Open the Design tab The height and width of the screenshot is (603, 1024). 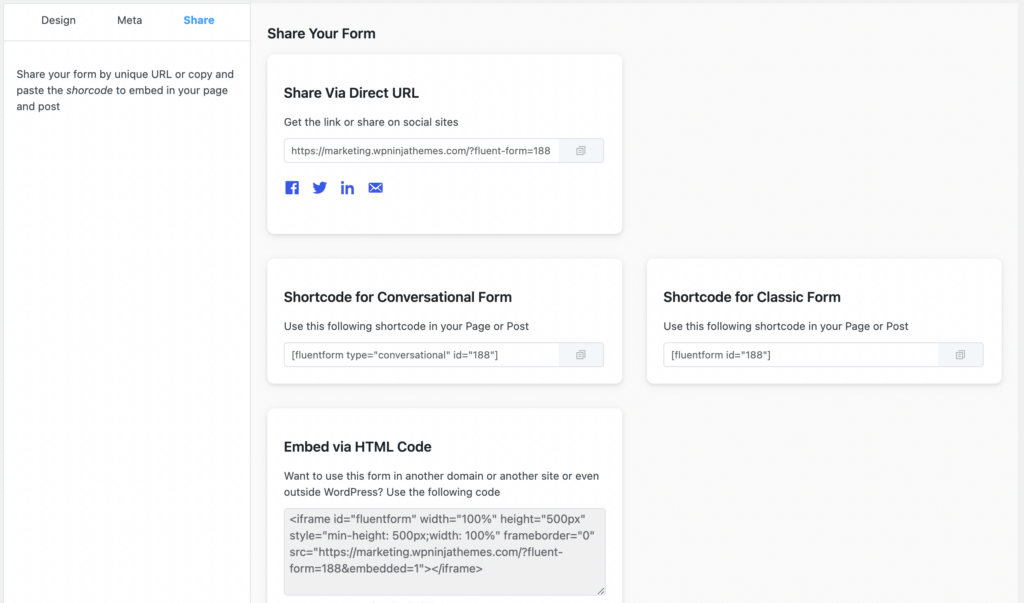(58, 20)
